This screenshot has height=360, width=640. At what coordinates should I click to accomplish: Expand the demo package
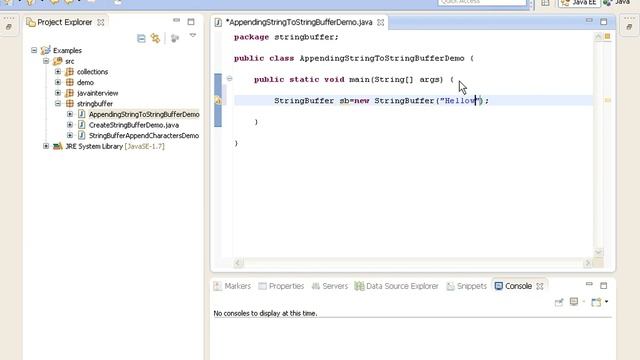(58, 82)
